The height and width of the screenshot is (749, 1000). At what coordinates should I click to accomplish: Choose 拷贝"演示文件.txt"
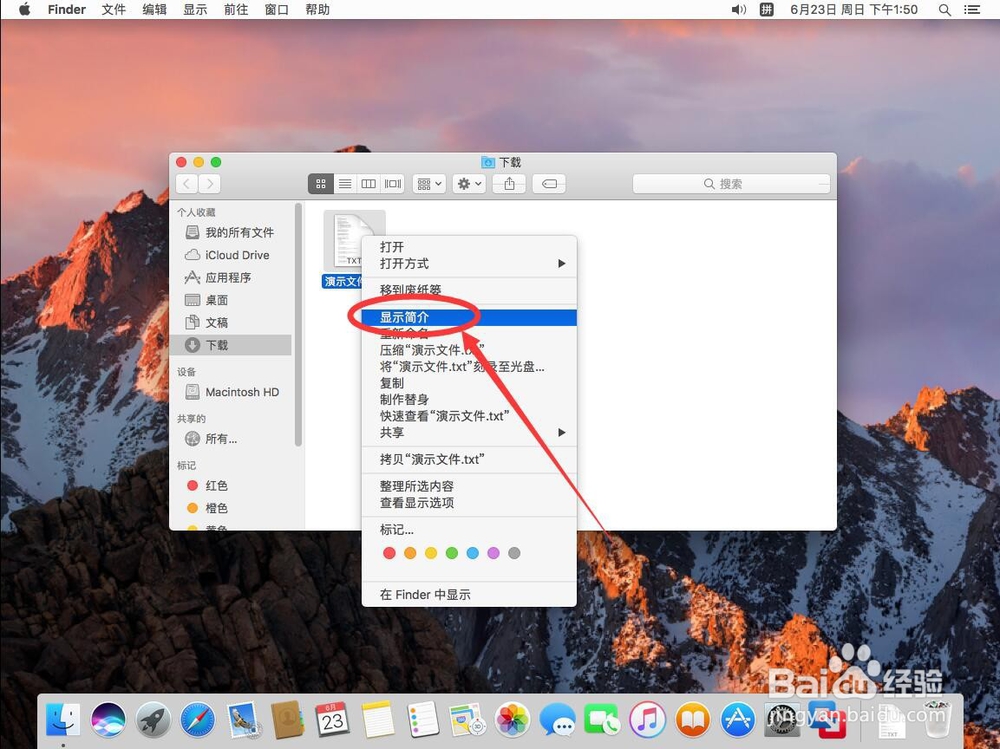(x=469, y=459)
